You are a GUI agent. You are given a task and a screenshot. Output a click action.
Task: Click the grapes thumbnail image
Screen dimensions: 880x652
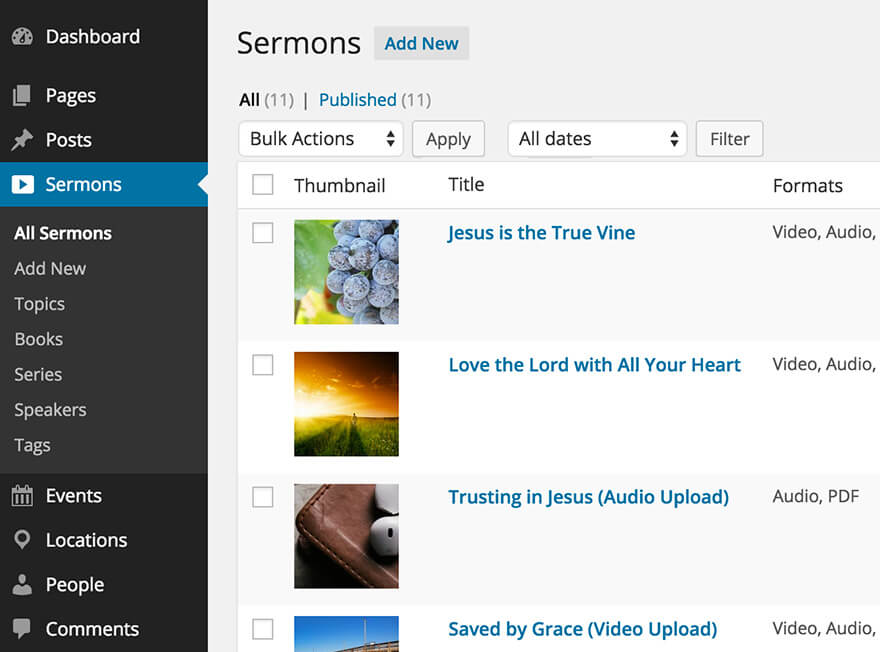click(x=346, y=272)
